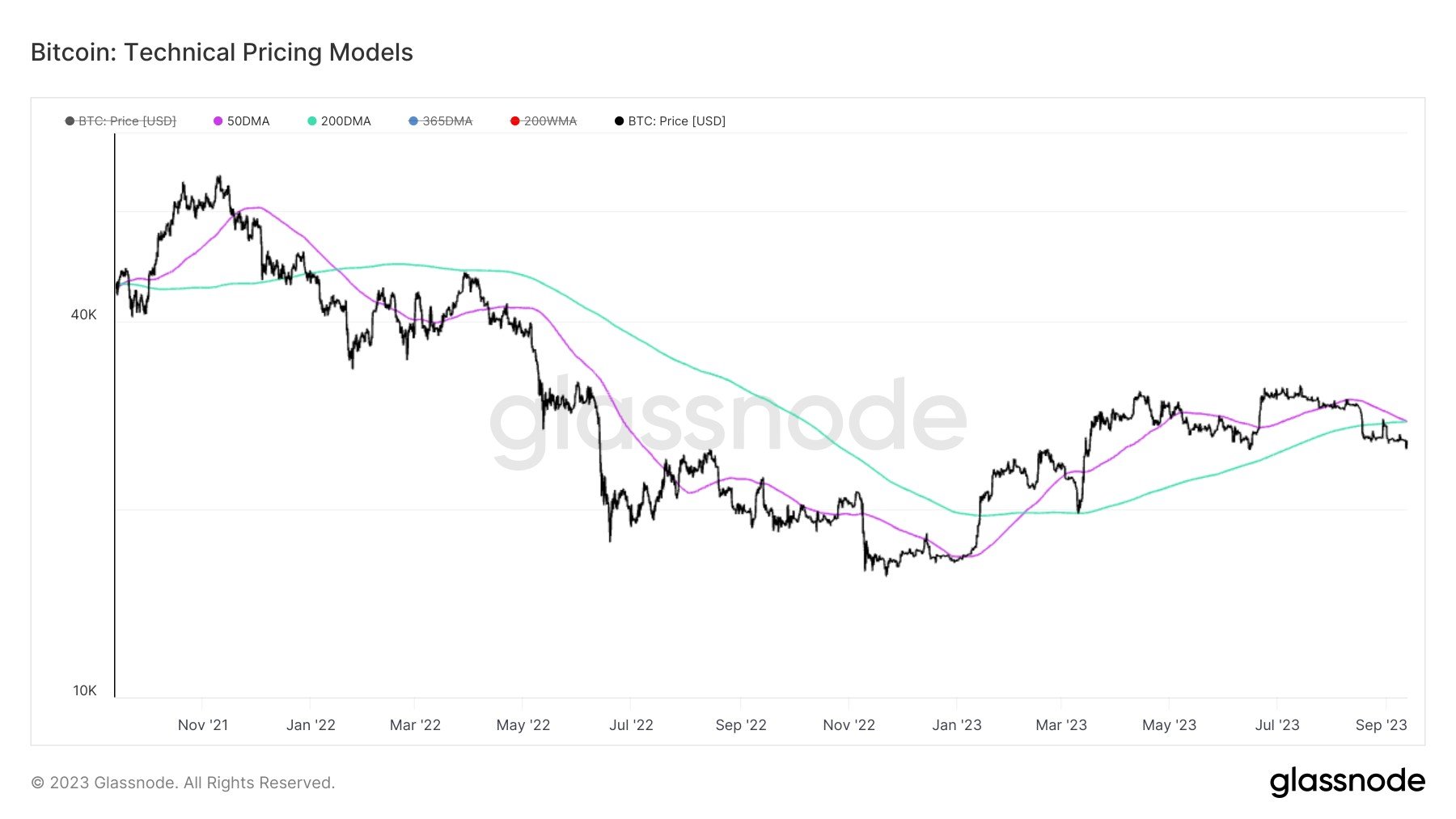Click the Bitcoin: Technical Pricing Models title
1456x819 pixels.
[222, 53]
